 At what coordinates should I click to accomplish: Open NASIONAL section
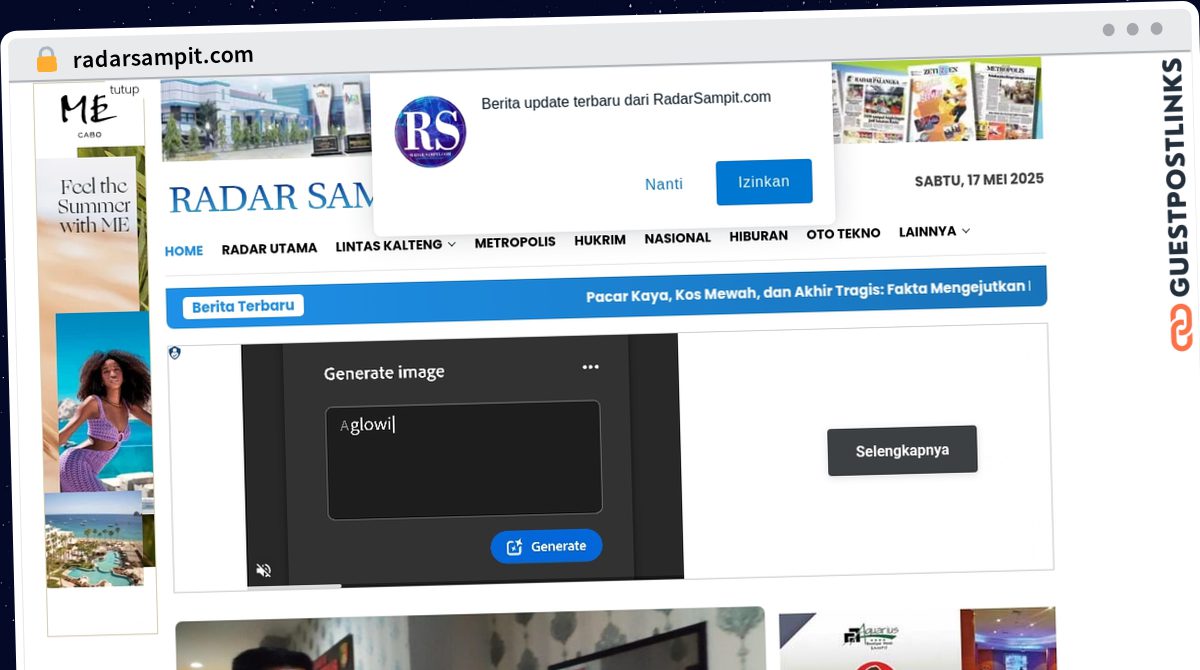click(x=677, y=238)
